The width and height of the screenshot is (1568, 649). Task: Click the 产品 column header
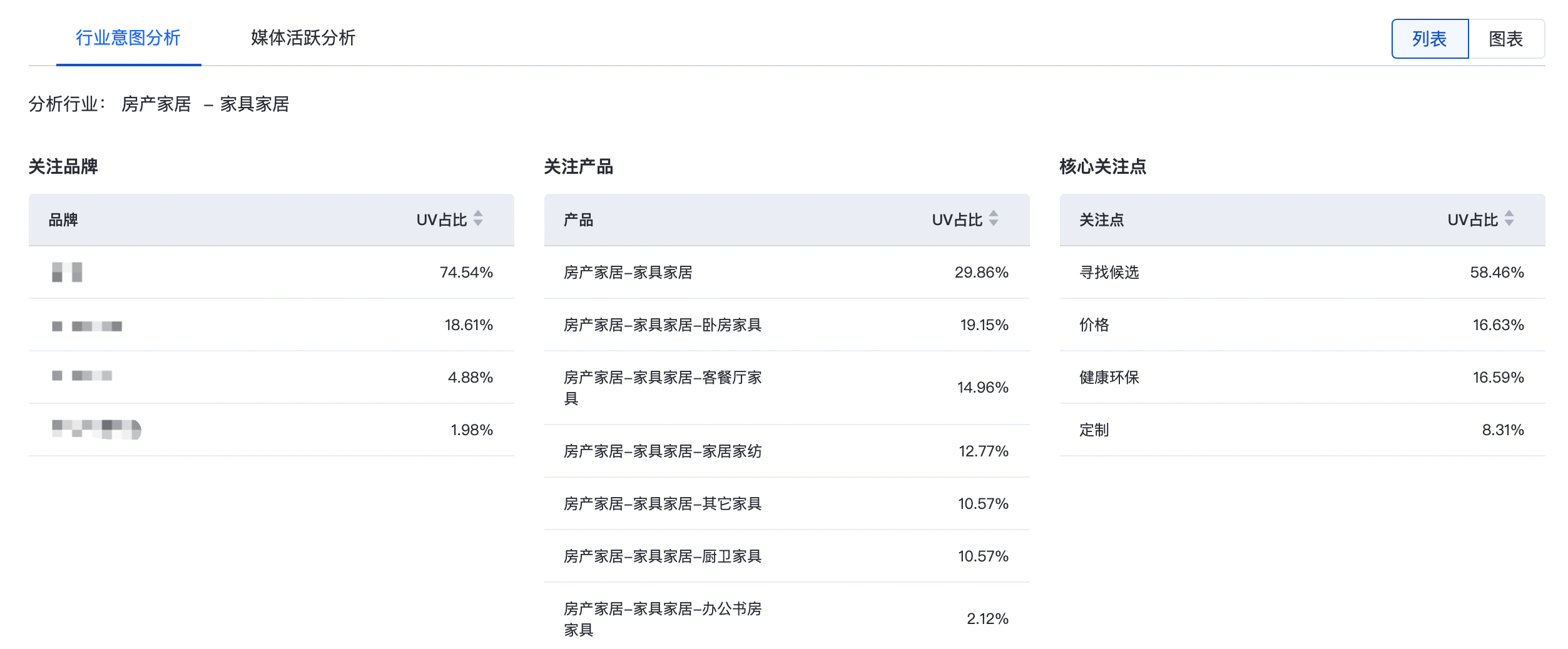(x=578, y=220)
